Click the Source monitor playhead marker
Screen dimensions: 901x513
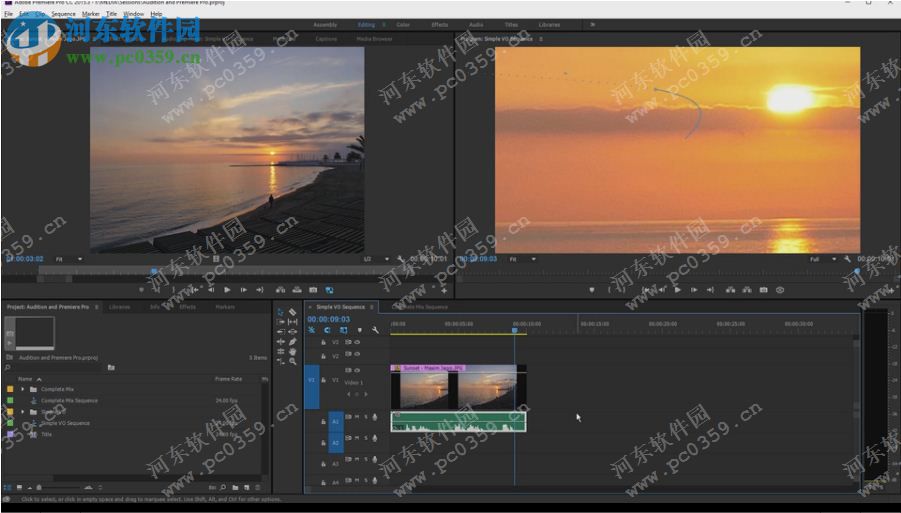[x=154, y=271]
